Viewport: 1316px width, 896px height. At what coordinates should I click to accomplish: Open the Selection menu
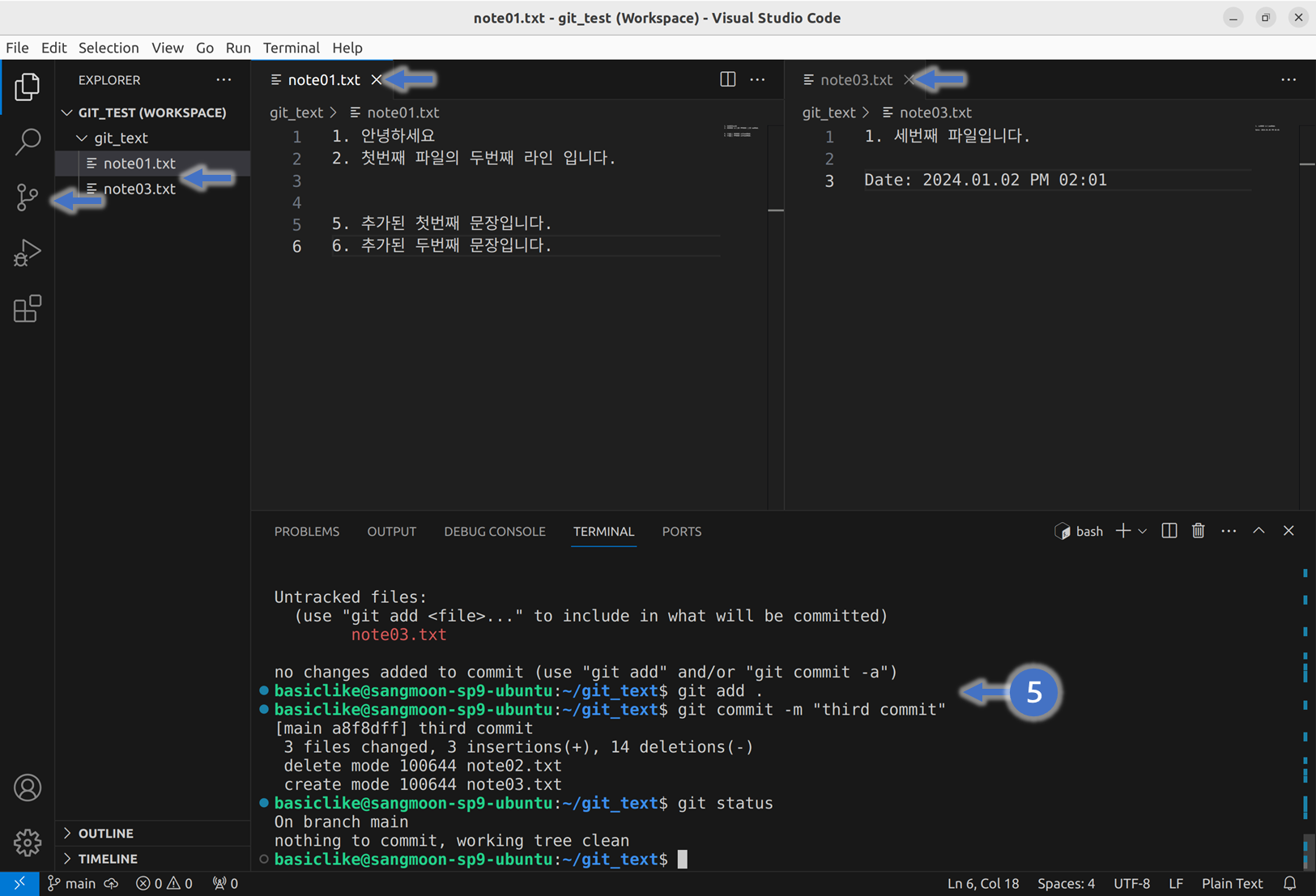[x=109, y=48]
